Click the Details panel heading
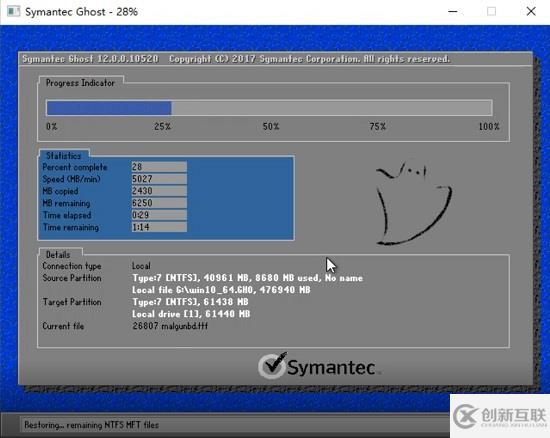This screenshot has width=550, height=438. point(58,255)
